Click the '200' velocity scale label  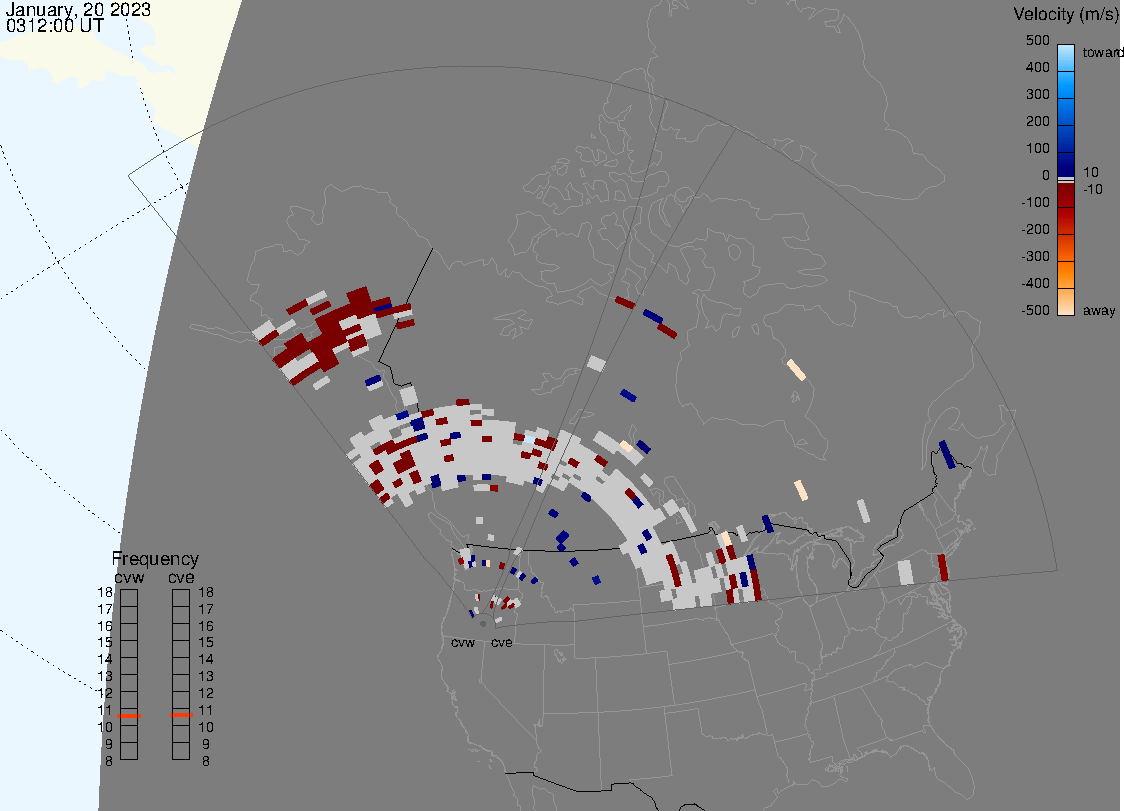tap(1038, 122)
